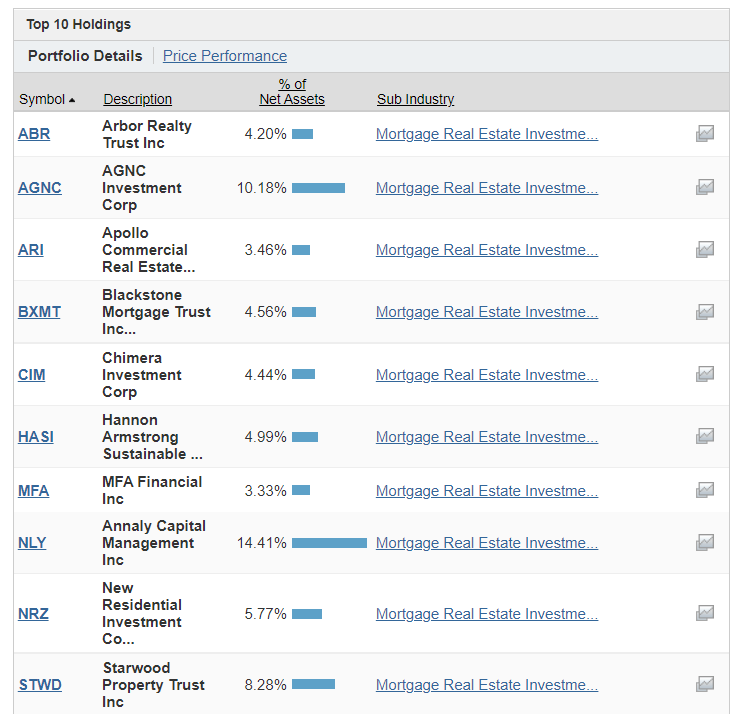The height and width of the screenshot is (714, 739).
Task: Click the 8.28% bar for STWD
Action: pos(313,684)
